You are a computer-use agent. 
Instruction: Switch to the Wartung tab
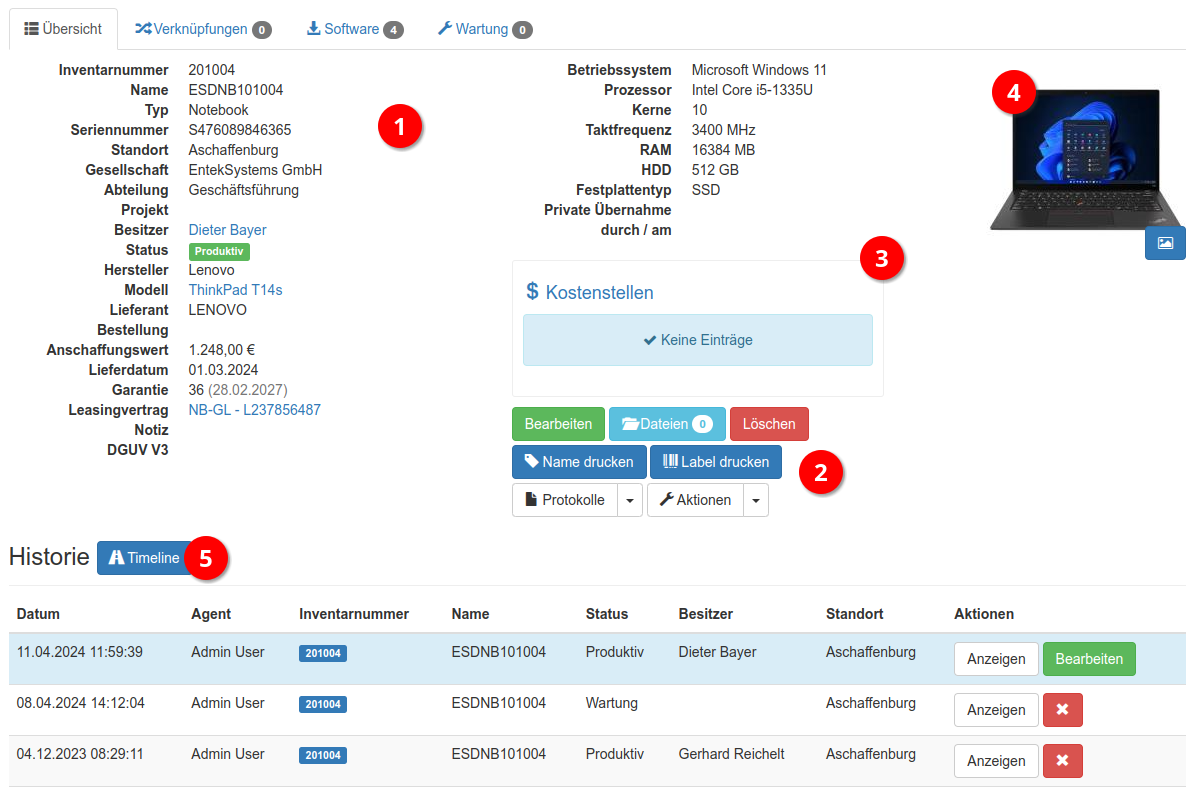point(483,29)
